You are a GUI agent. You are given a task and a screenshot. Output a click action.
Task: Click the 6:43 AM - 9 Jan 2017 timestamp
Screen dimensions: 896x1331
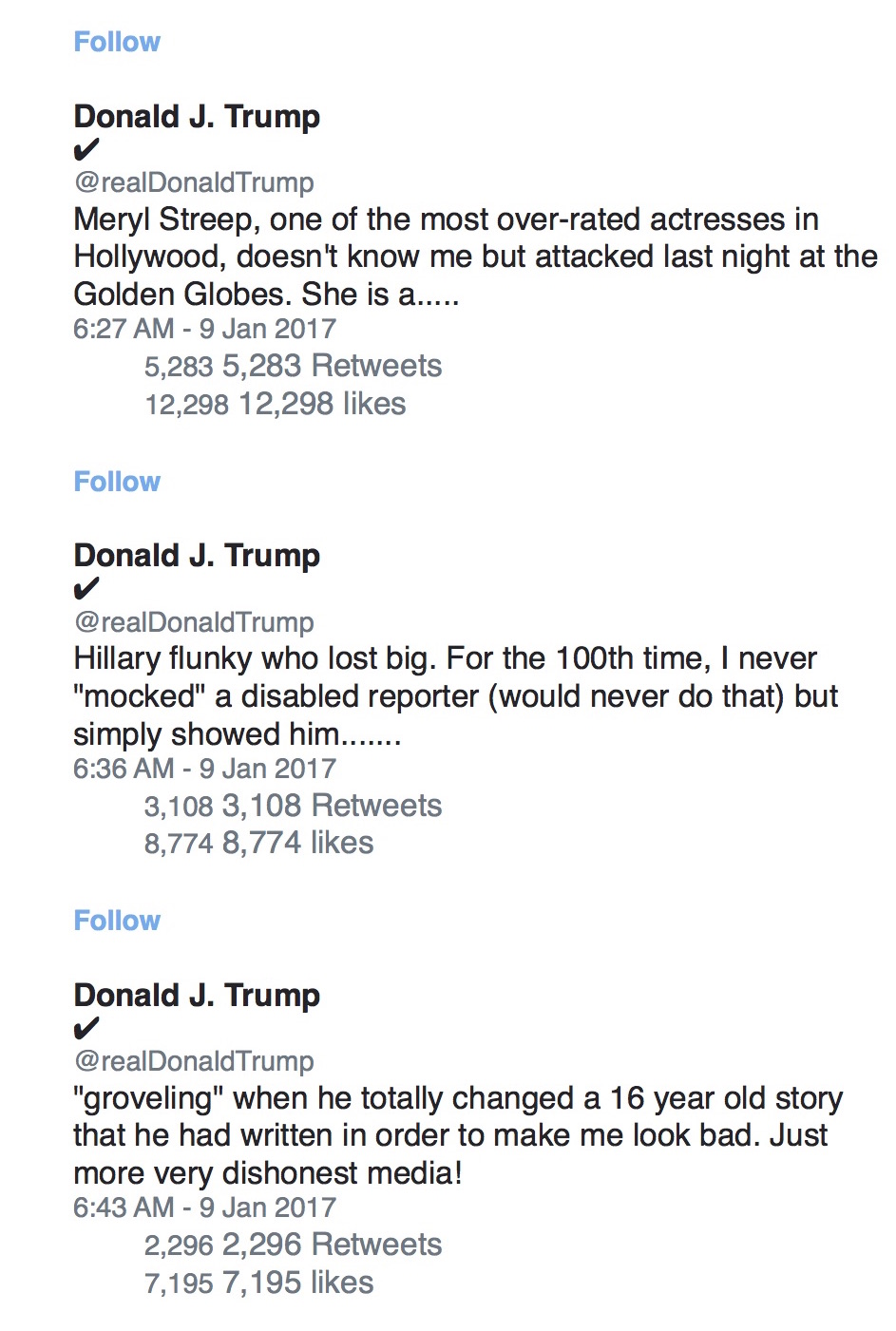[204, 1207]
